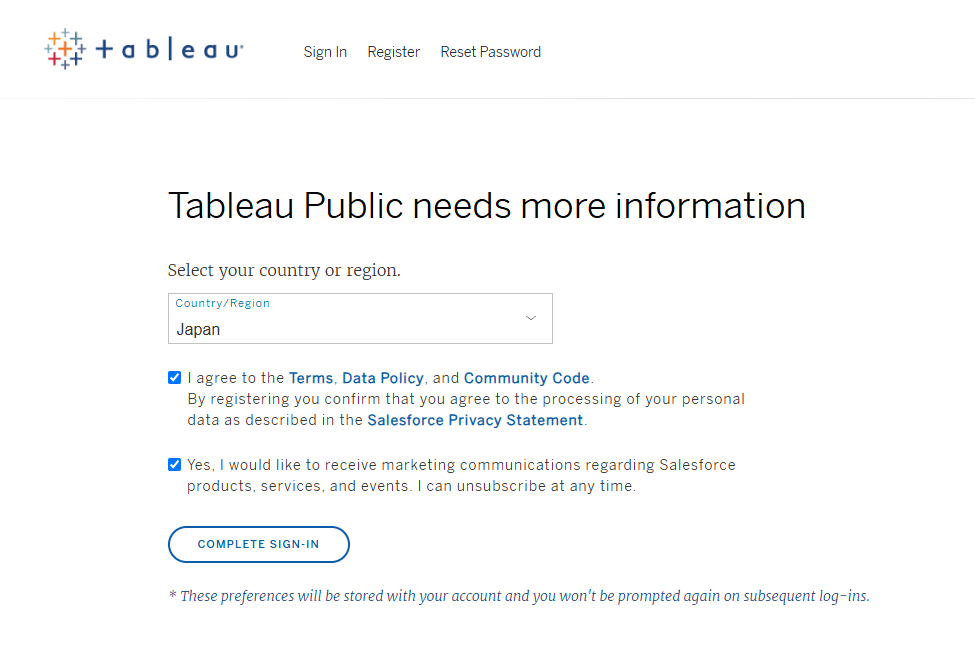Open the Sign In page

click(x=325, y=52)
